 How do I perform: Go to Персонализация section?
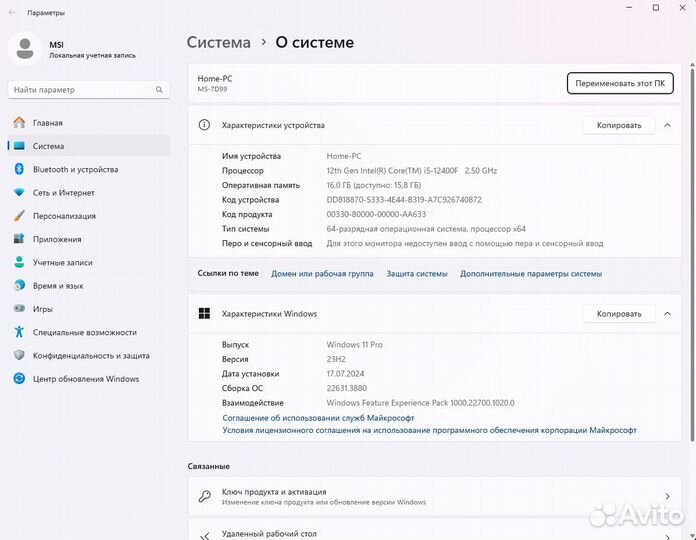tap(89, 216)
